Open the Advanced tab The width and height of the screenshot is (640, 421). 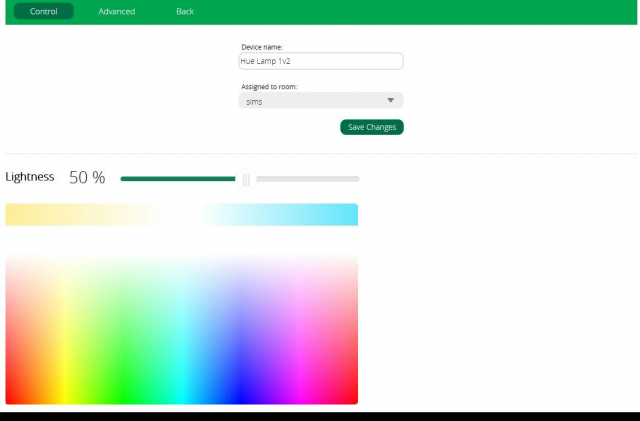[x=116, y=11]
